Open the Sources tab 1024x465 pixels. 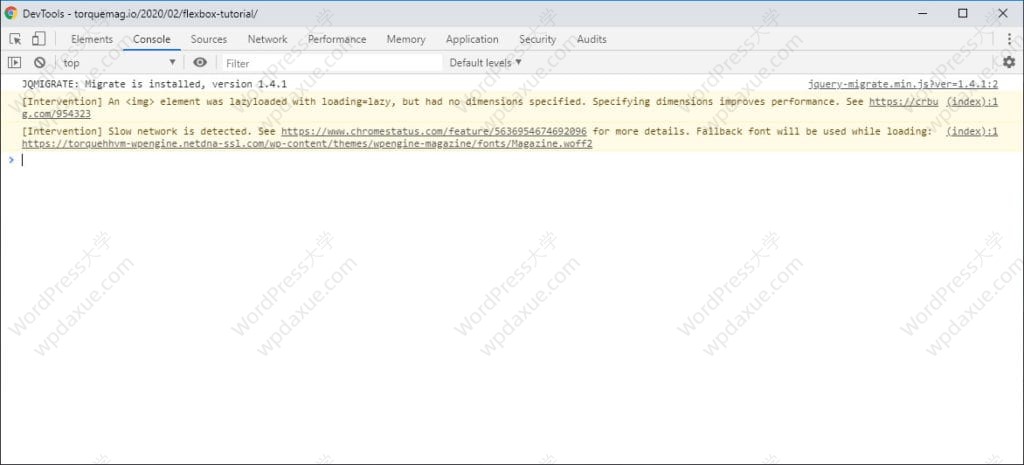point(209,39)
